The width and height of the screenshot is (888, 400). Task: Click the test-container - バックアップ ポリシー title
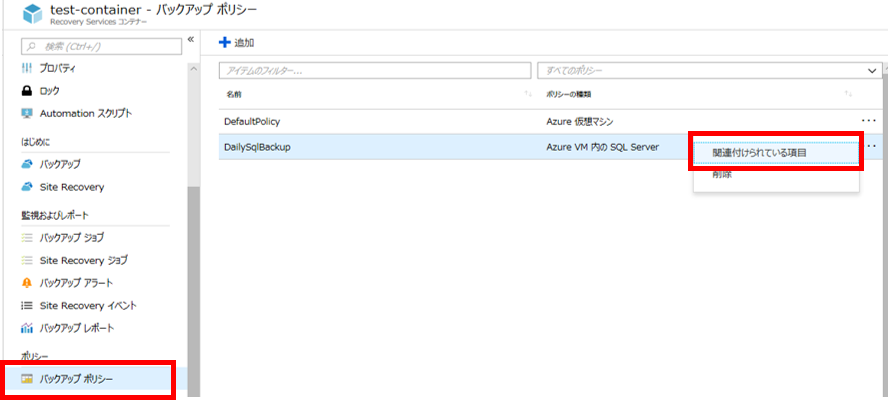tap(153, 10)
